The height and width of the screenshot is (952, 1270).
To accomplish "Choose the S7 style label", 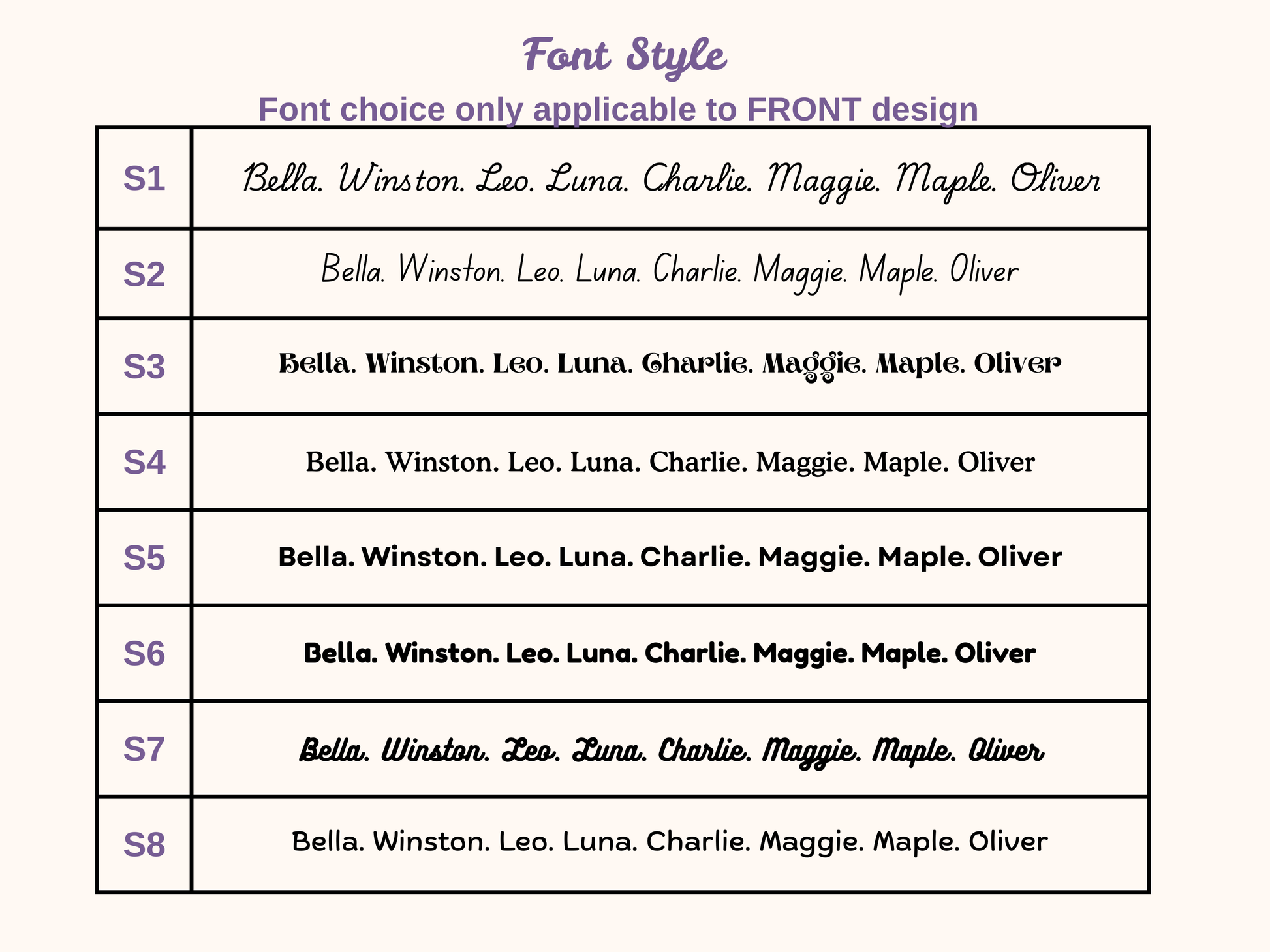I will click(x=144, y=749).
